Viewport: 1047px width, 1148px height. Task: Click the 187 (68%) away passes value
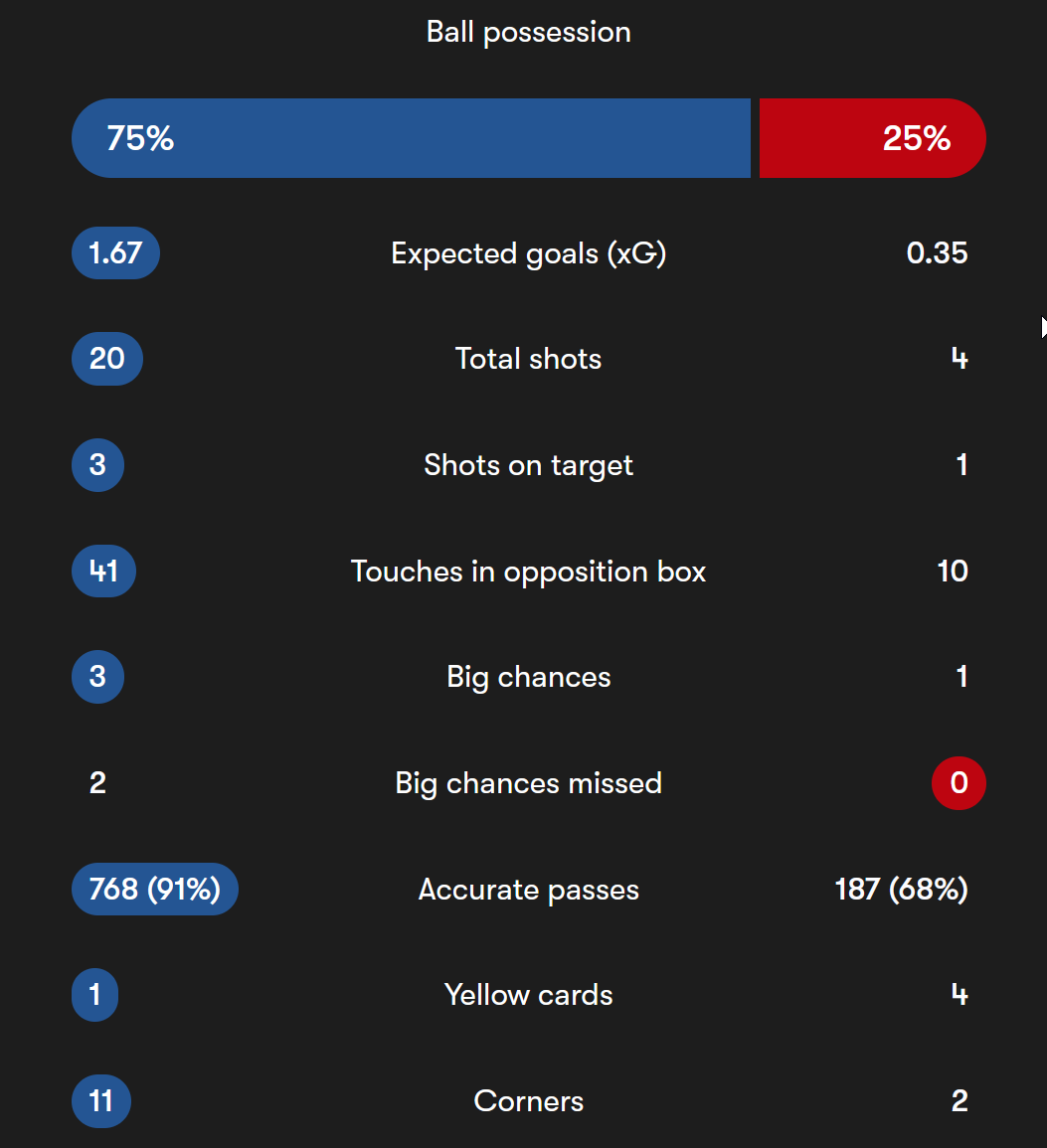click(x=901, y=890)
